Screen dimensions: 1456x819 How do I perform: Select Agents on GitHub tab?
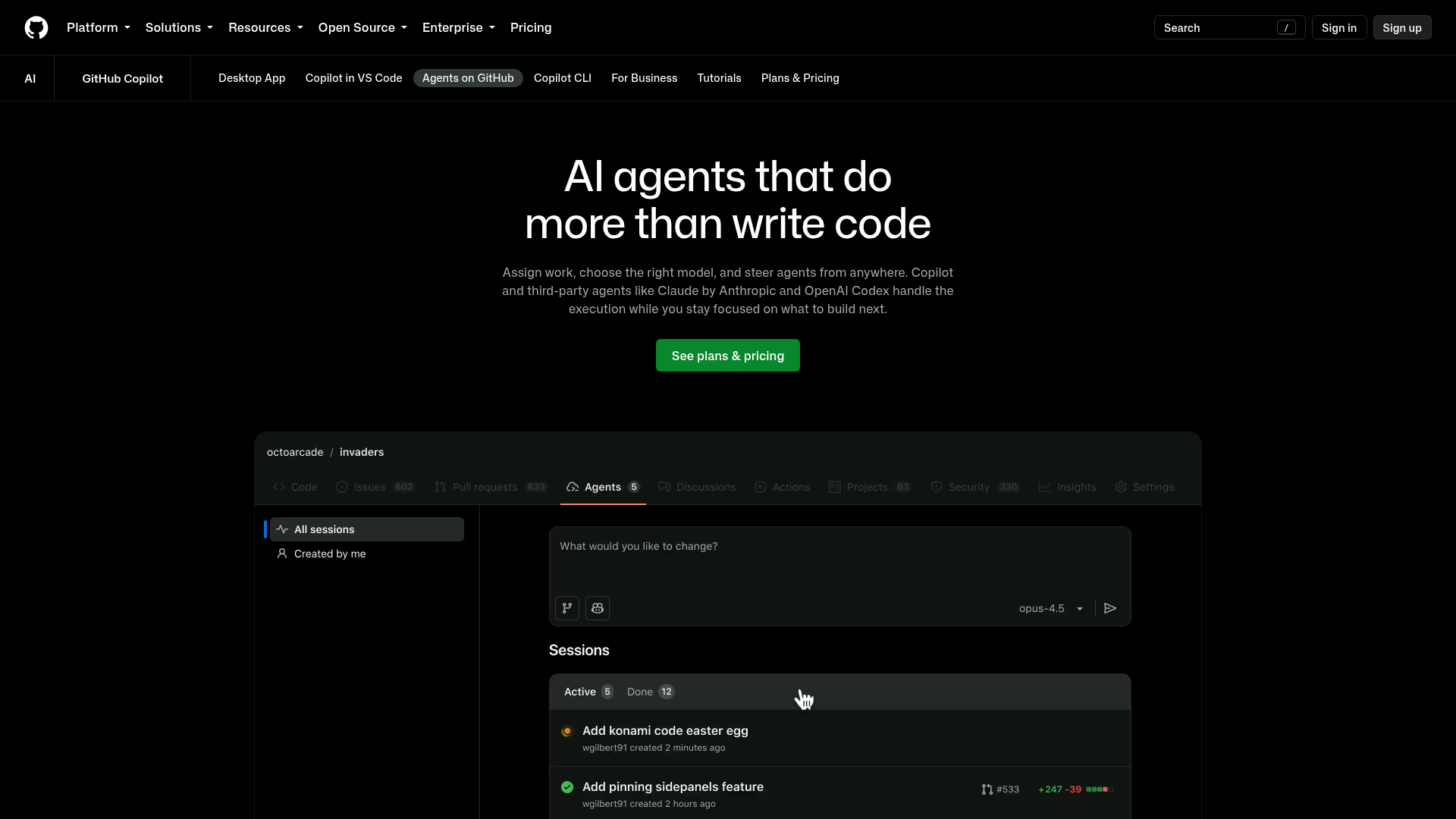(x=468, y=78)
